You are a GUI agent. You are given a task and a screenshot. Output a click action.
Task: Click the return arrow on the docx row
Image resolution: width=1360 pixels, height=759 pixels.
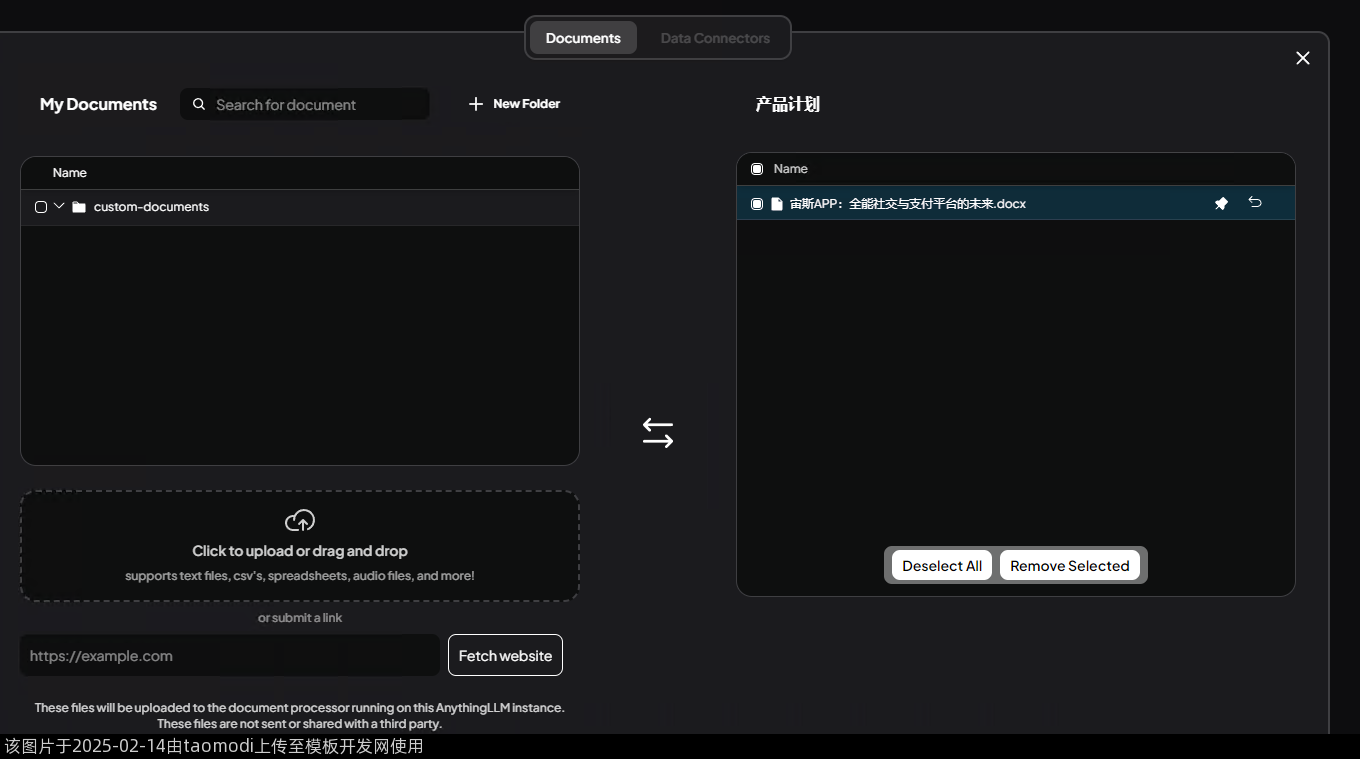(1255, 203)
